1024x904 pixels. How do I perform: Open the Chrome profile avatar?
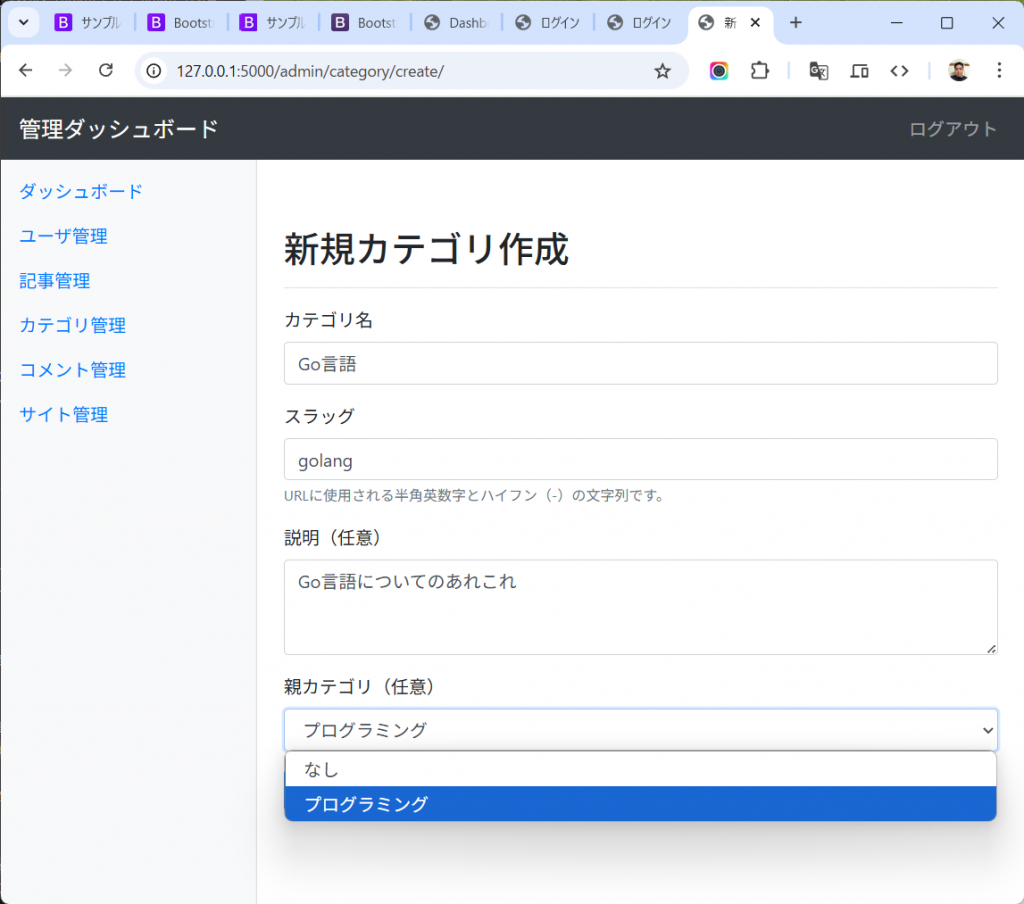[959, 71]
